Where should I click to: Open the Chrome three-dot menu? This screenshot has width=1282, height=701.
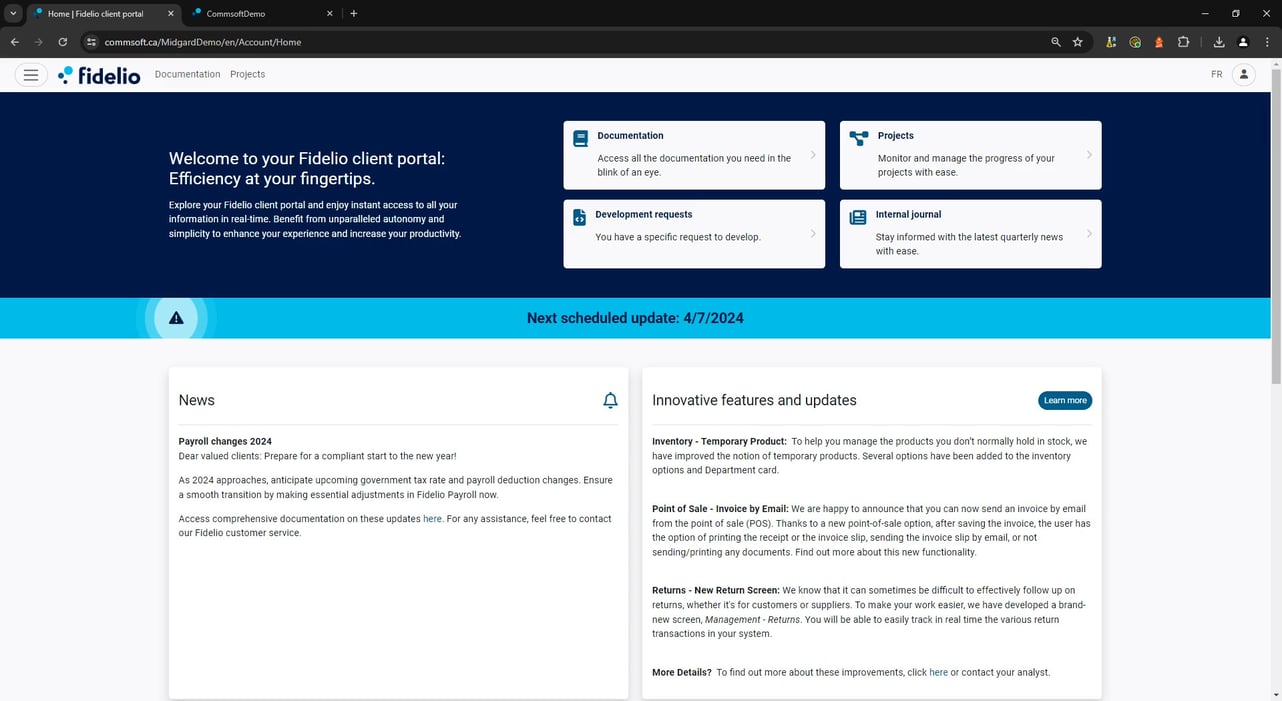click(x=1267, y=42)
